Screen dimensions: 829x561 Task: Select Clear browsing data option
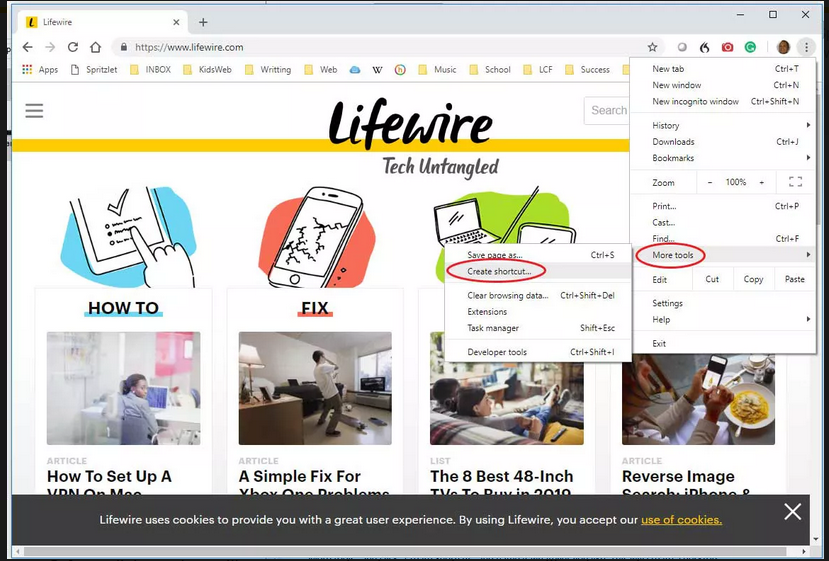click(x=538, y=296)
